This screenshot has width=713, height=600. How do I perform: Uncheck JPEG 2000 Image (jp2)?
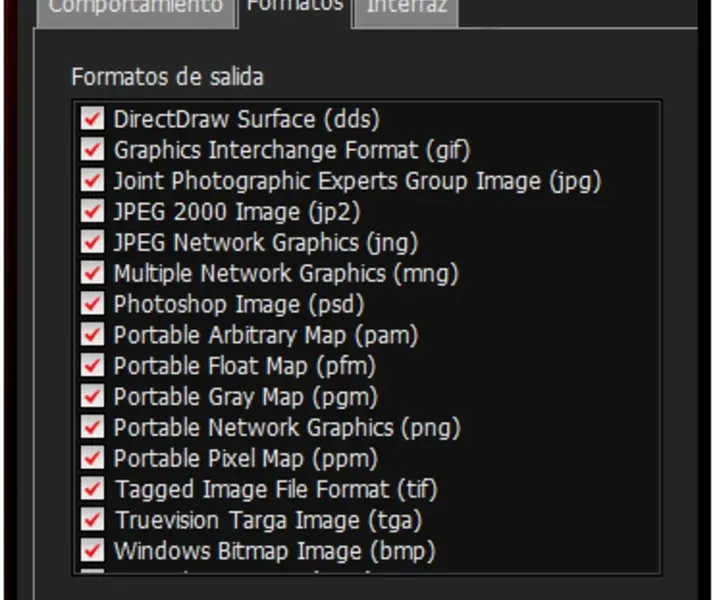pos(93,212)
